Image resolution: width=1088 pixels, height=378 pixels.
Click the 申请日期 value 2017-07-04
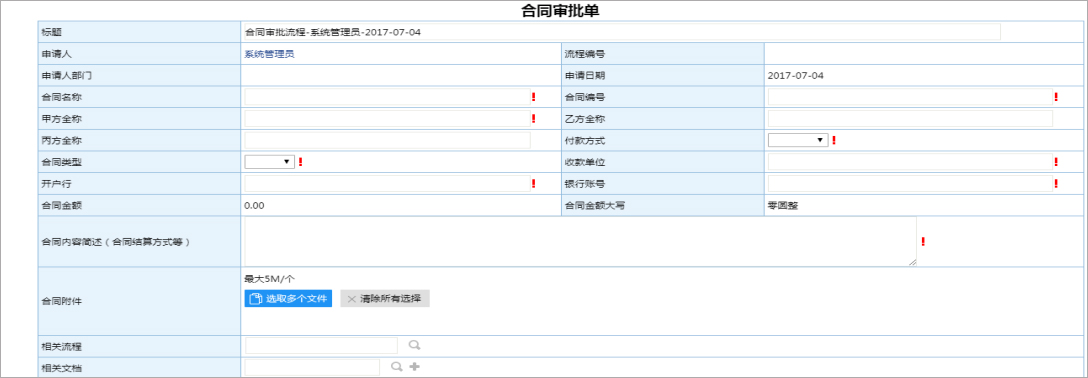[795, 76]
